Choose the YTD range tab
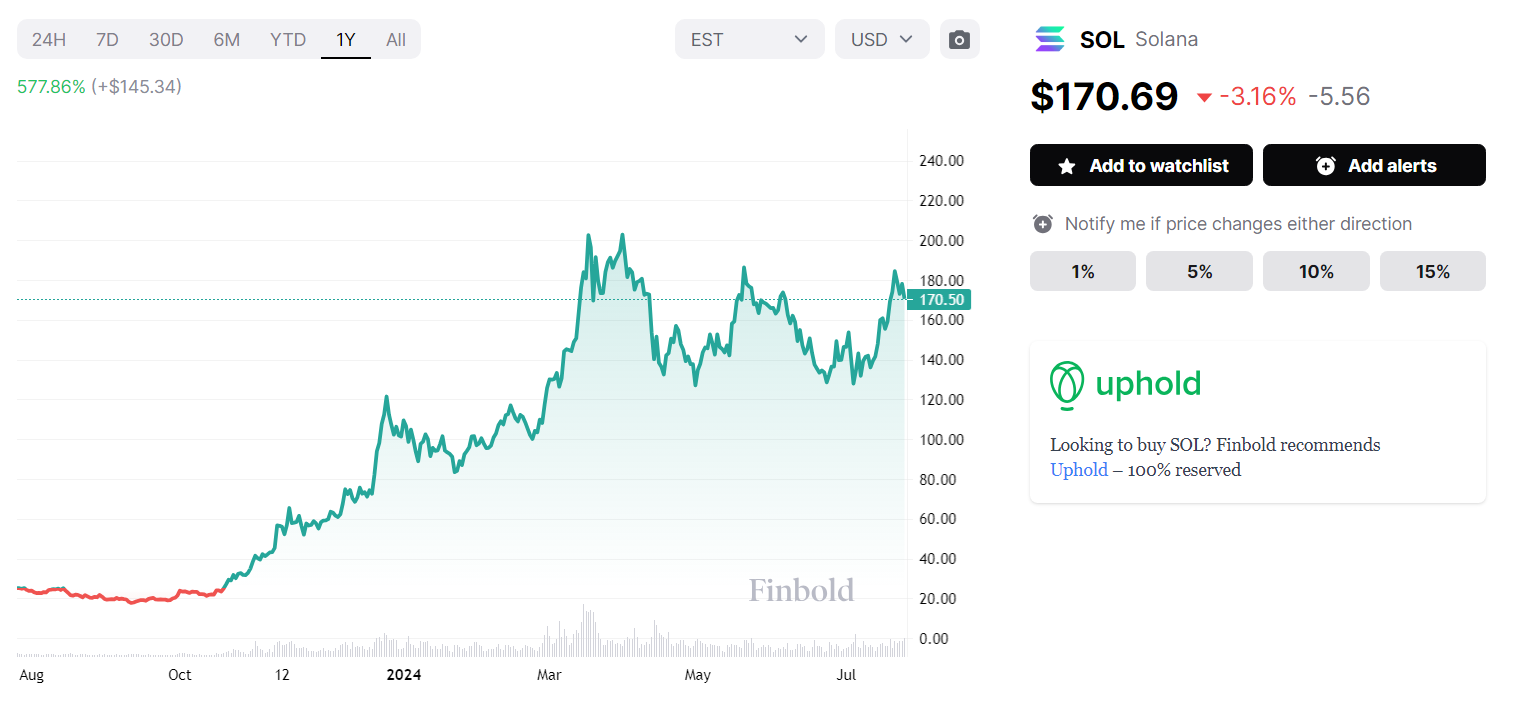This screenshot has height=703, width=1519. tap(288, 40)
